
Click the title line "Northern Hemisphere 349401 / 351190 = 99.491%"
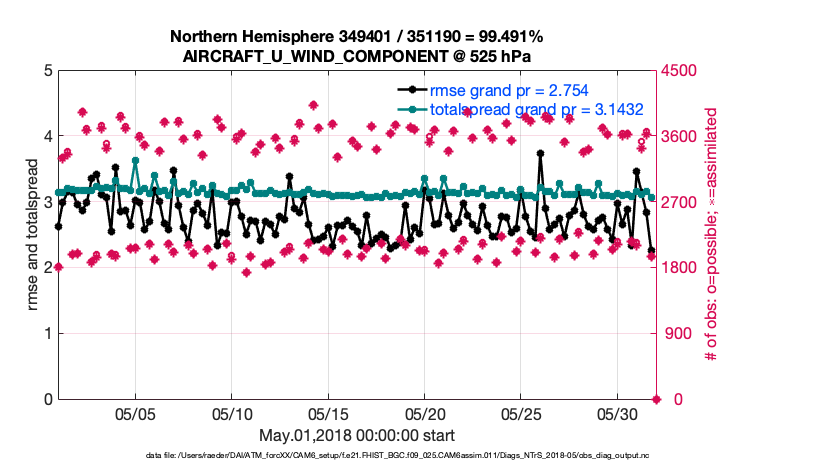356,37
